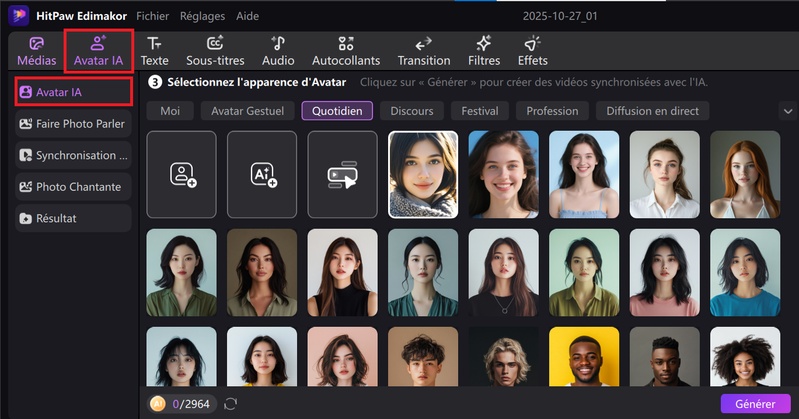Open the Audio tool
This screenshot has width=799, height=419.
[278, 50]
